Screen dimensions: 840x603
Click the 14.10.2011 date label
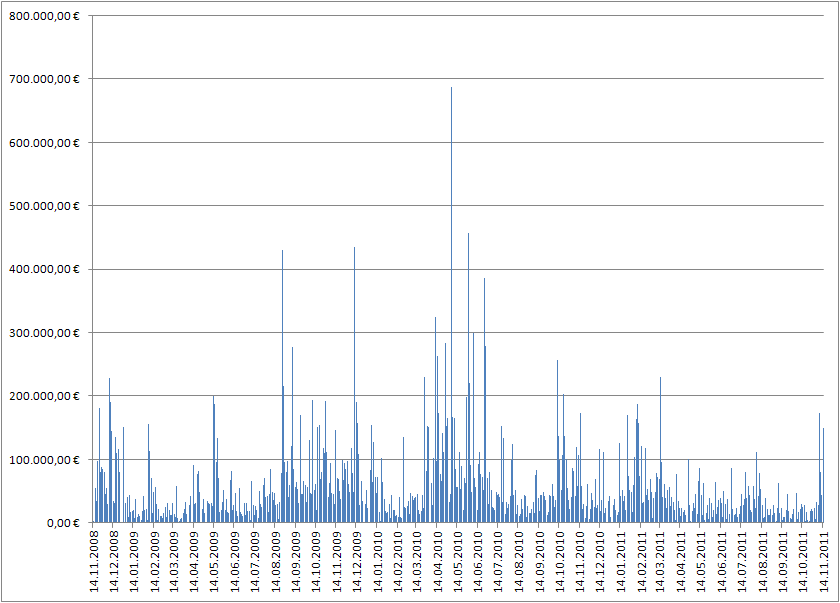[x=802, y=561]
